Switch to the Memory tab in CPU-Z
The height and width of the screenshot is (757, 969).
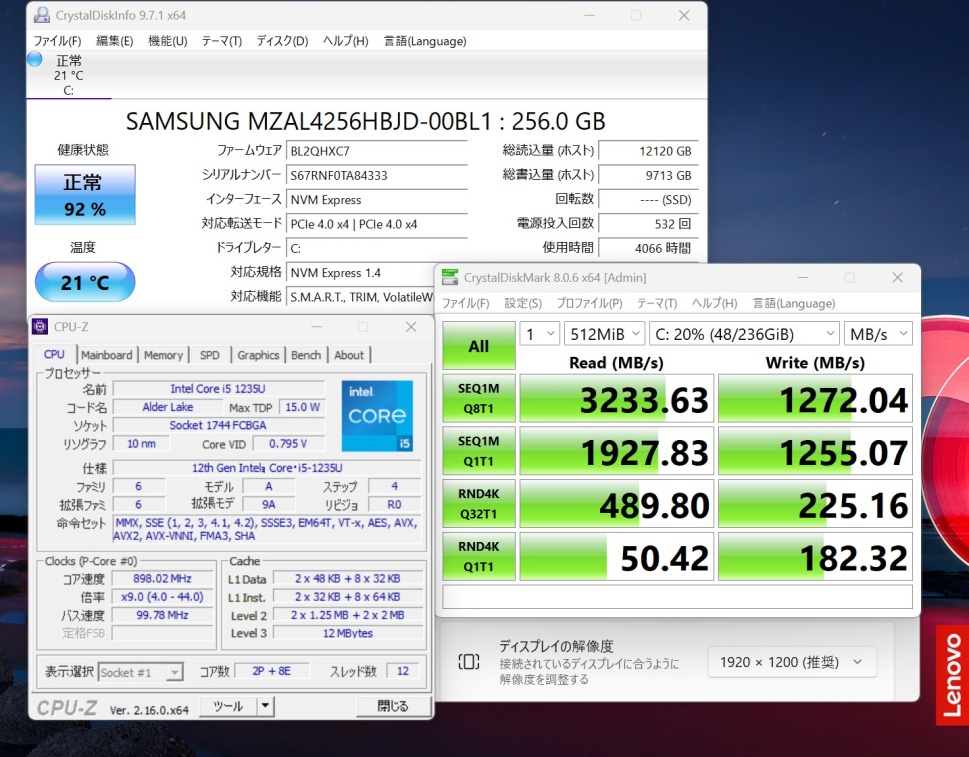pos(163,355)
